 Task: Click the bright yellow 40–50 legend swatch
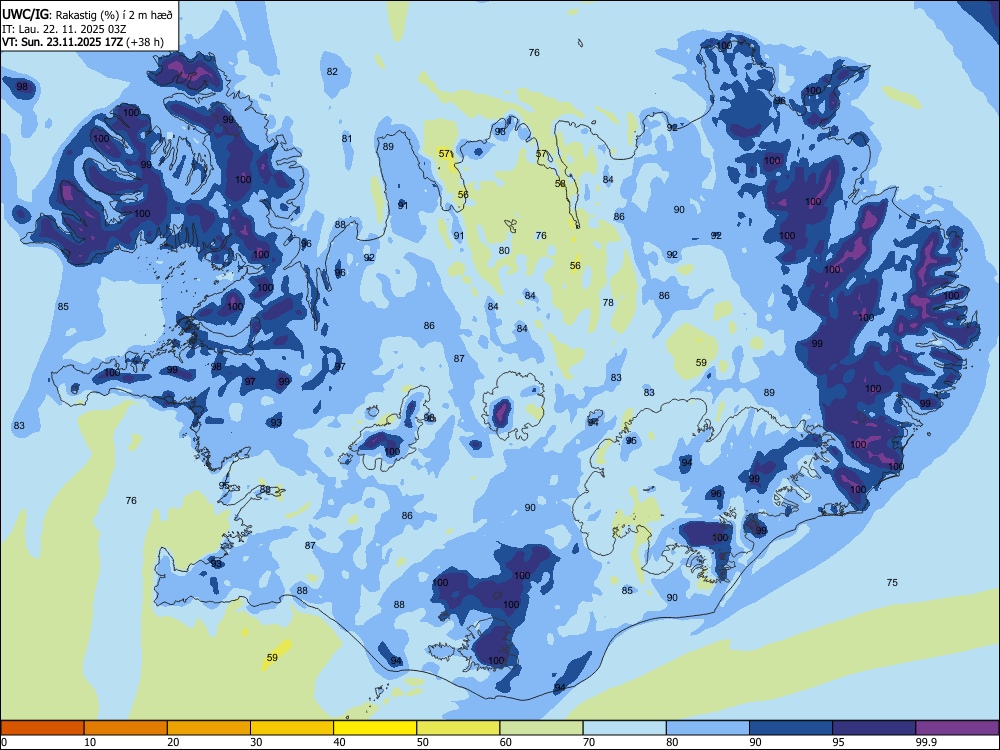(x=375, y=728)
